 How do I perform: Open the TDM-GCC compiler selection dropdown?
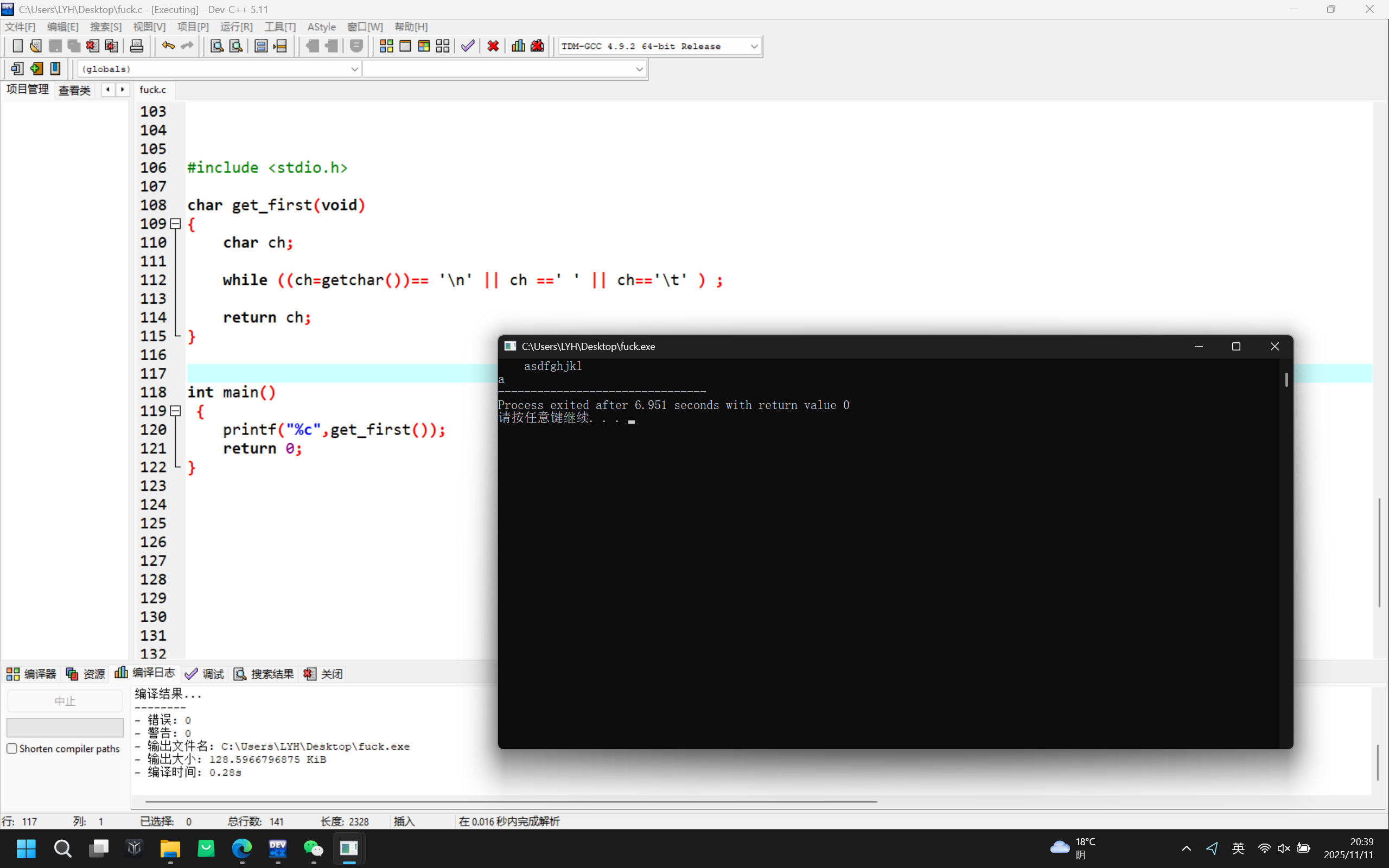pos(754,47)
